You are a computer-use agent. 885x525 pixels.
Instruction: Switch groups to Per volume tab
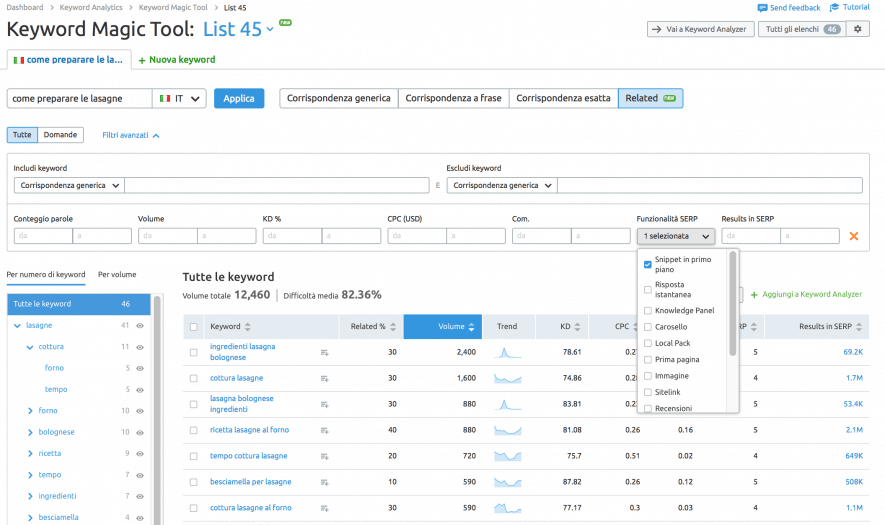coord(117,275)
